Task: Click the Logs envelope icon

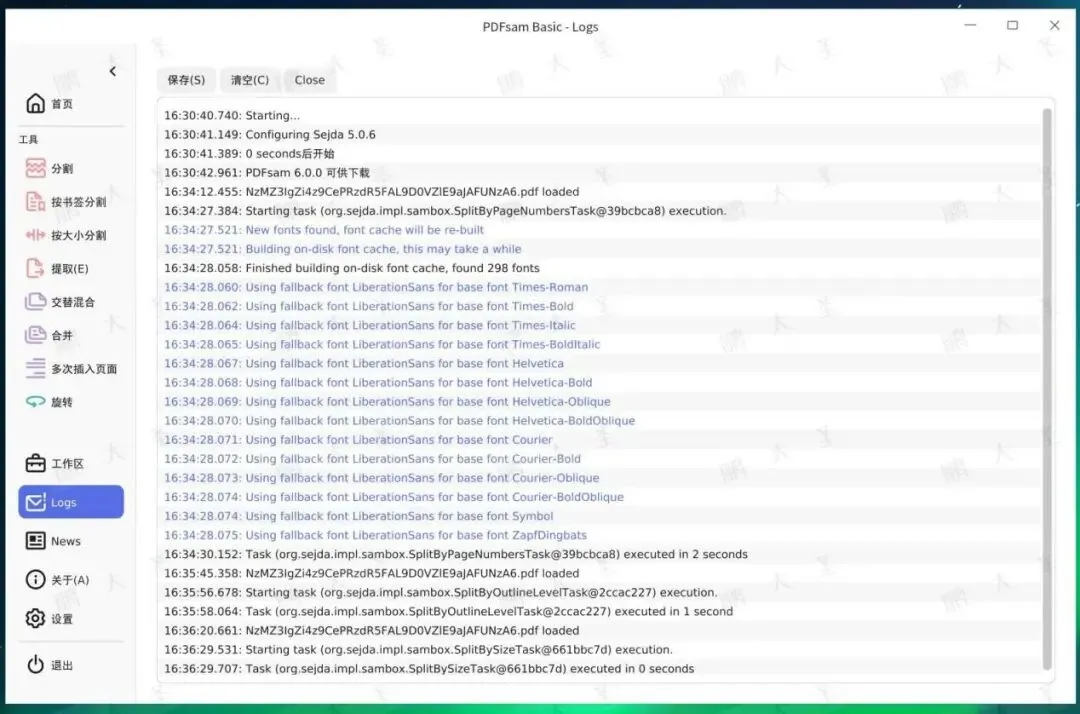Action: coord(35,503)
